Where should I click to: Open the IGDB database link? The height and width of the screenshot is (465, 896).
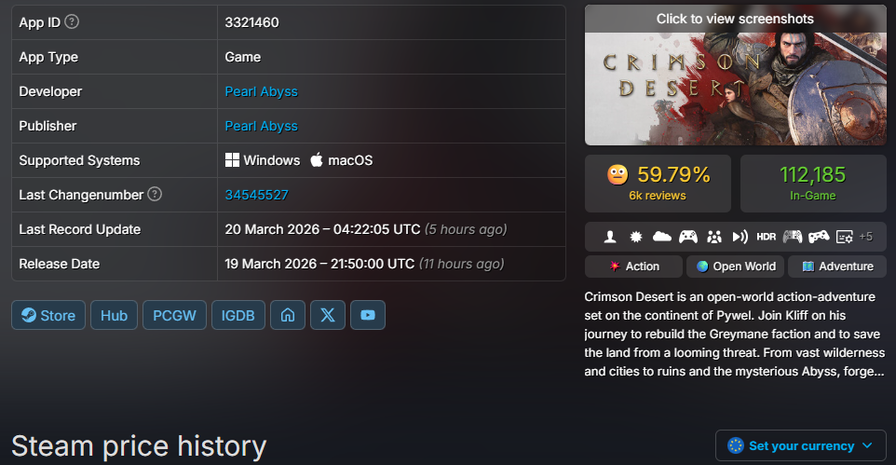click(238, 315)
